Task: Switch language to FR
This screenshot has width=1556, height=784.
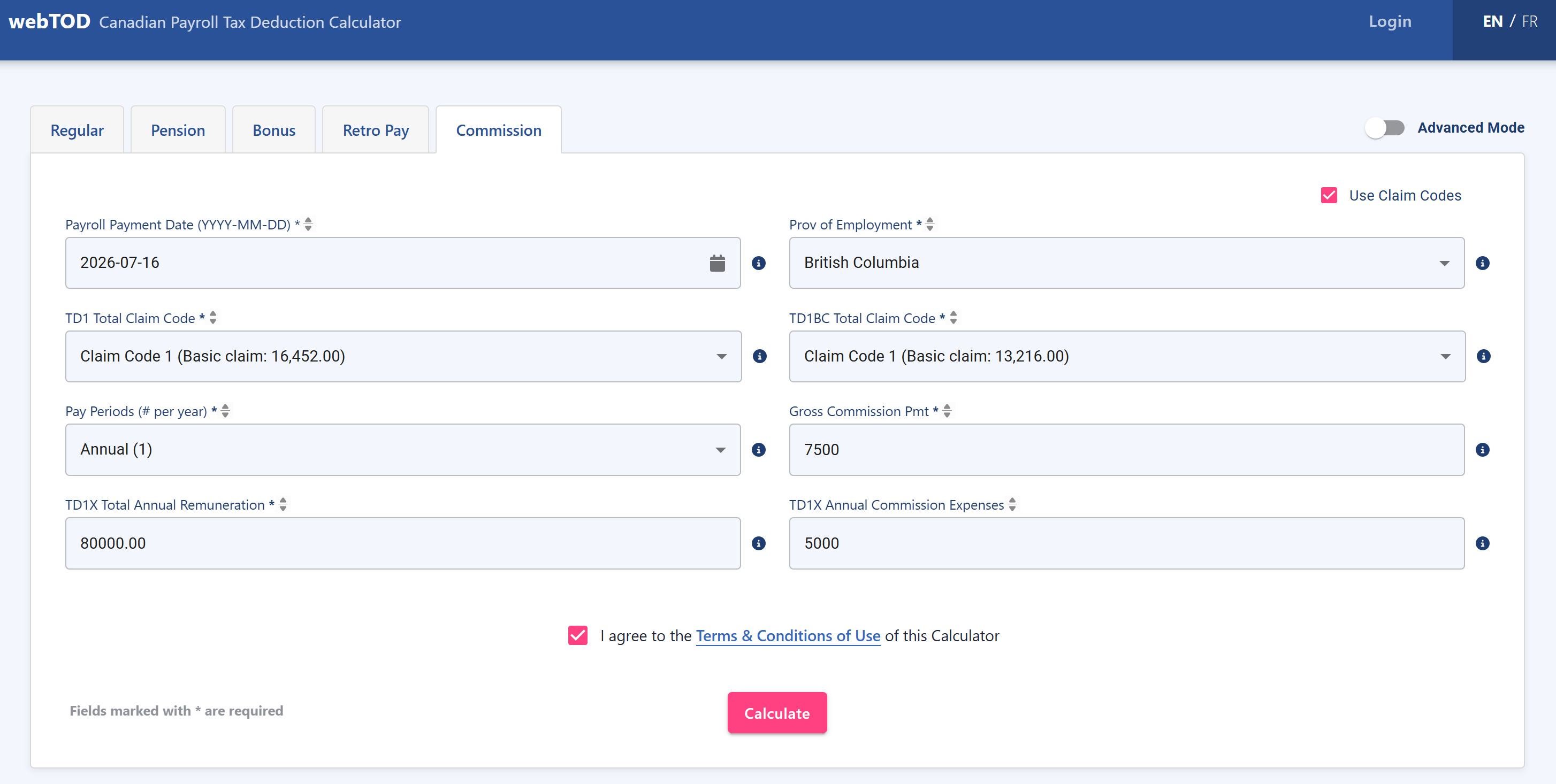Action: 1529,22
